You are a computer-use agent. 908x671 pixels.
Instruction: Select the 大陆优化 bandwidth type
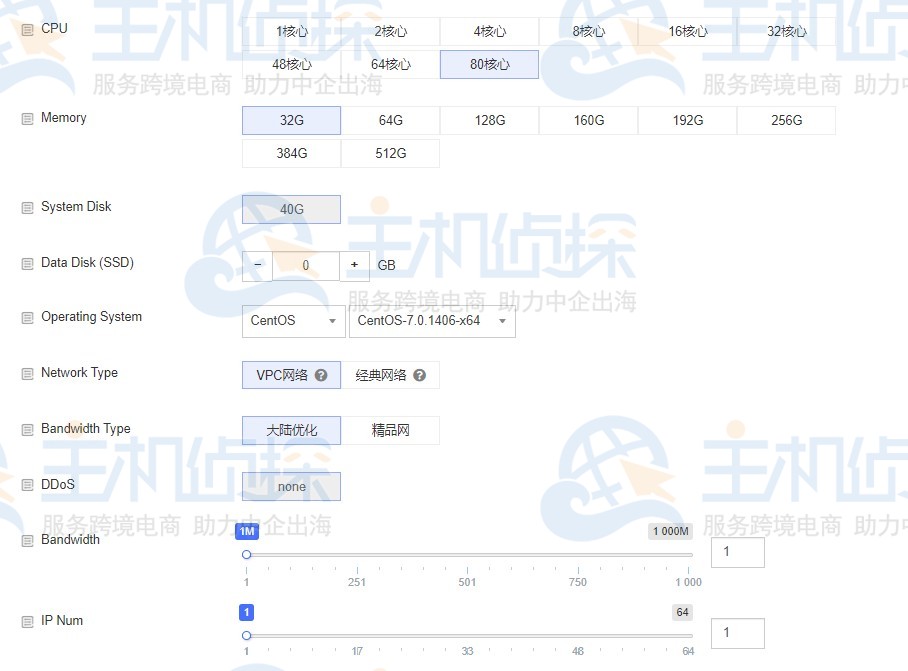pos(290,430)
